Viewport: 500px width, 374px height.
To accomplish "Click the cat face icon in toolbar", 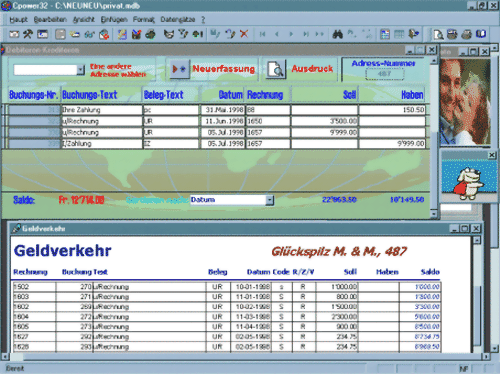I will coord(169,34).
